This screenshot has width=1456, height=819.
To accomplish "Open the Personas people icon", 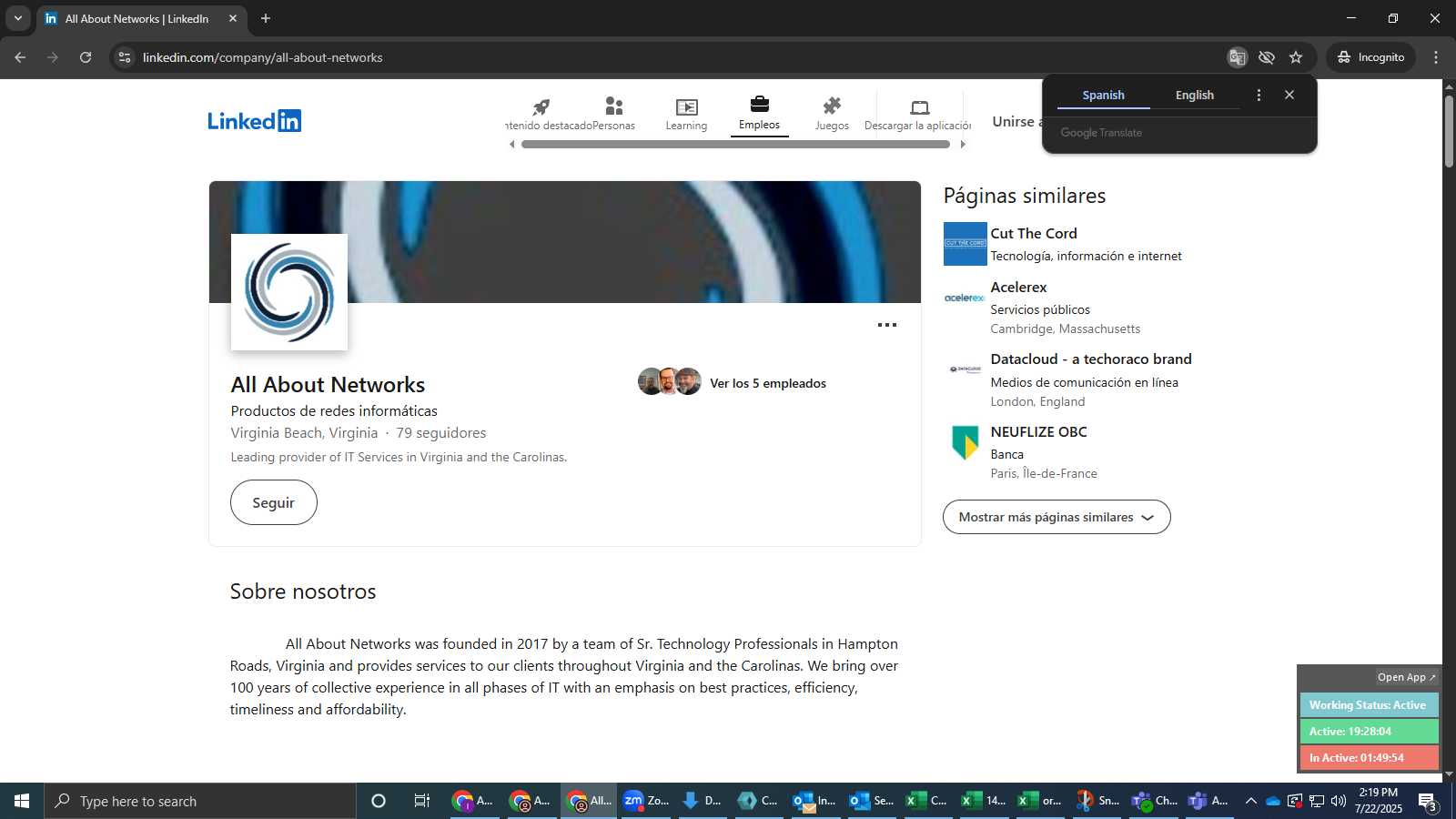I will pyautogui.click(x=614, y=106).
